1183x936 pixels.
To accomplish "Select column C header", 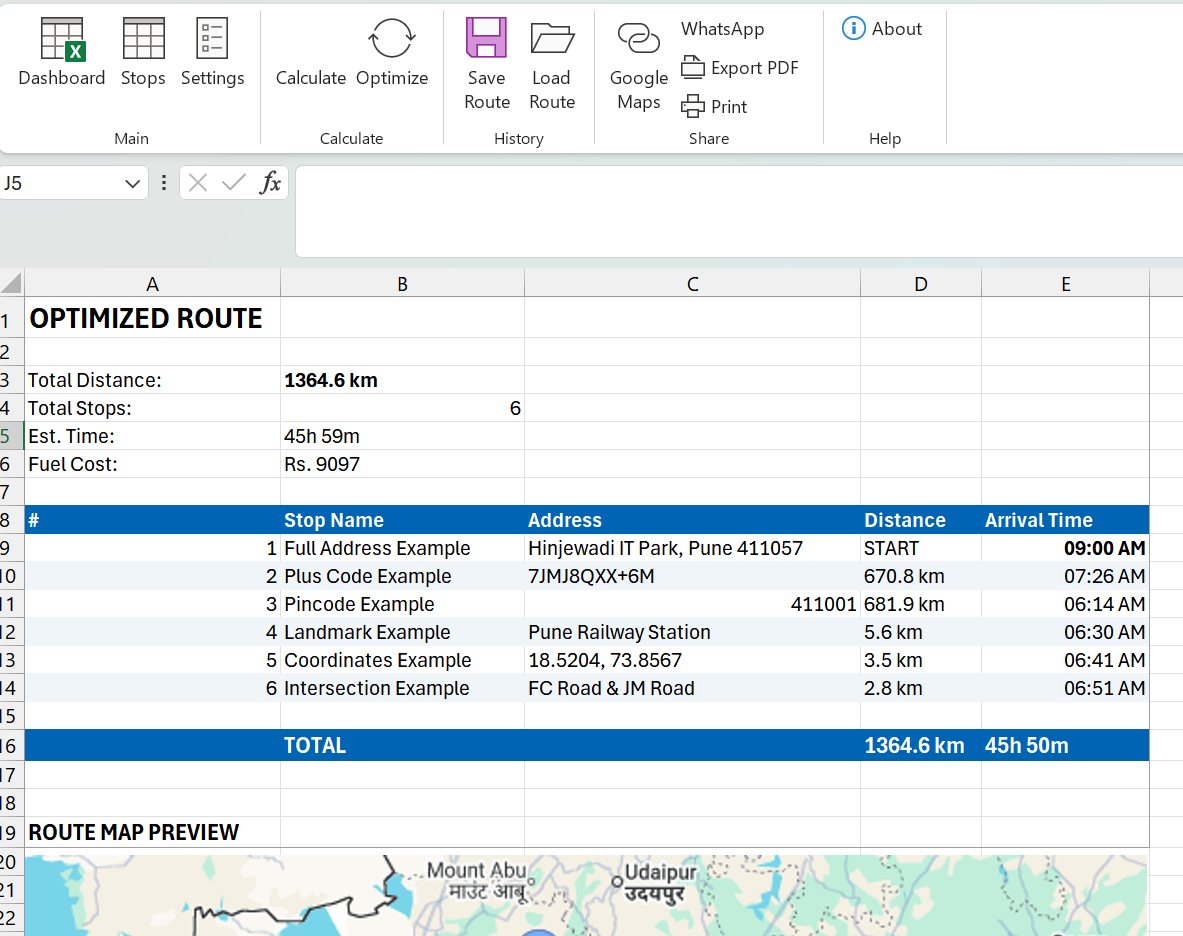I will click(692, 285).
